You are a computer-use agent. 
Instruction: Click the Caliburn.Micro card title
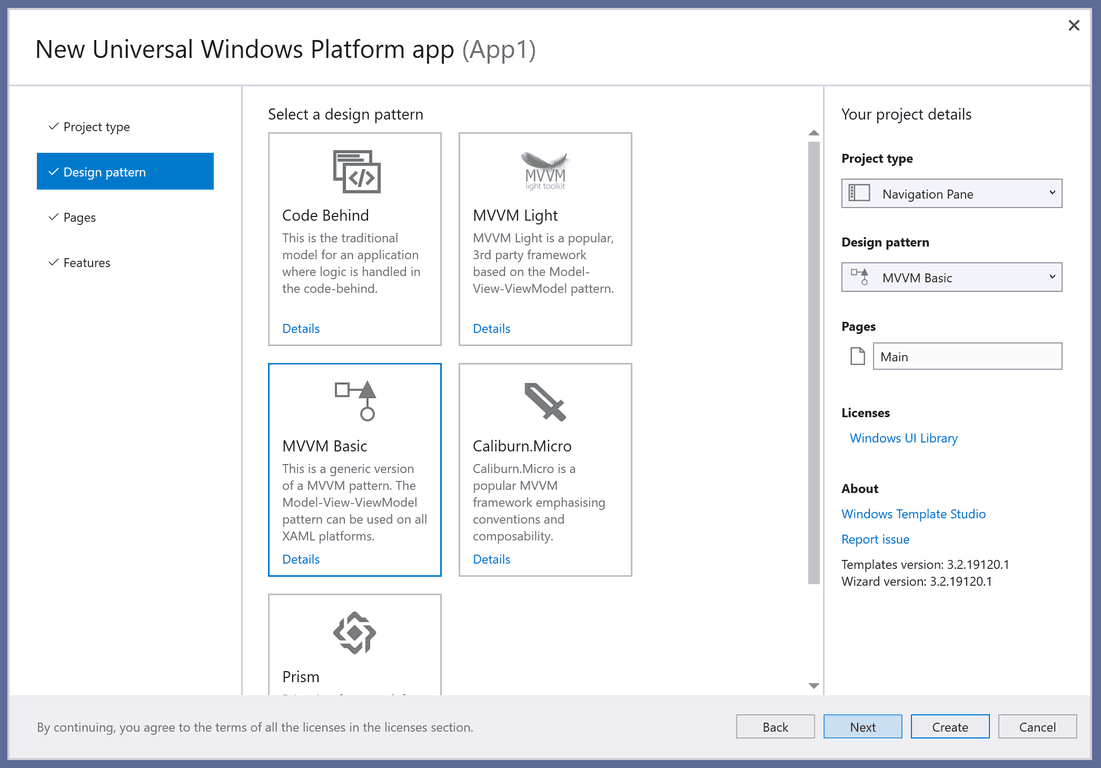522,446
